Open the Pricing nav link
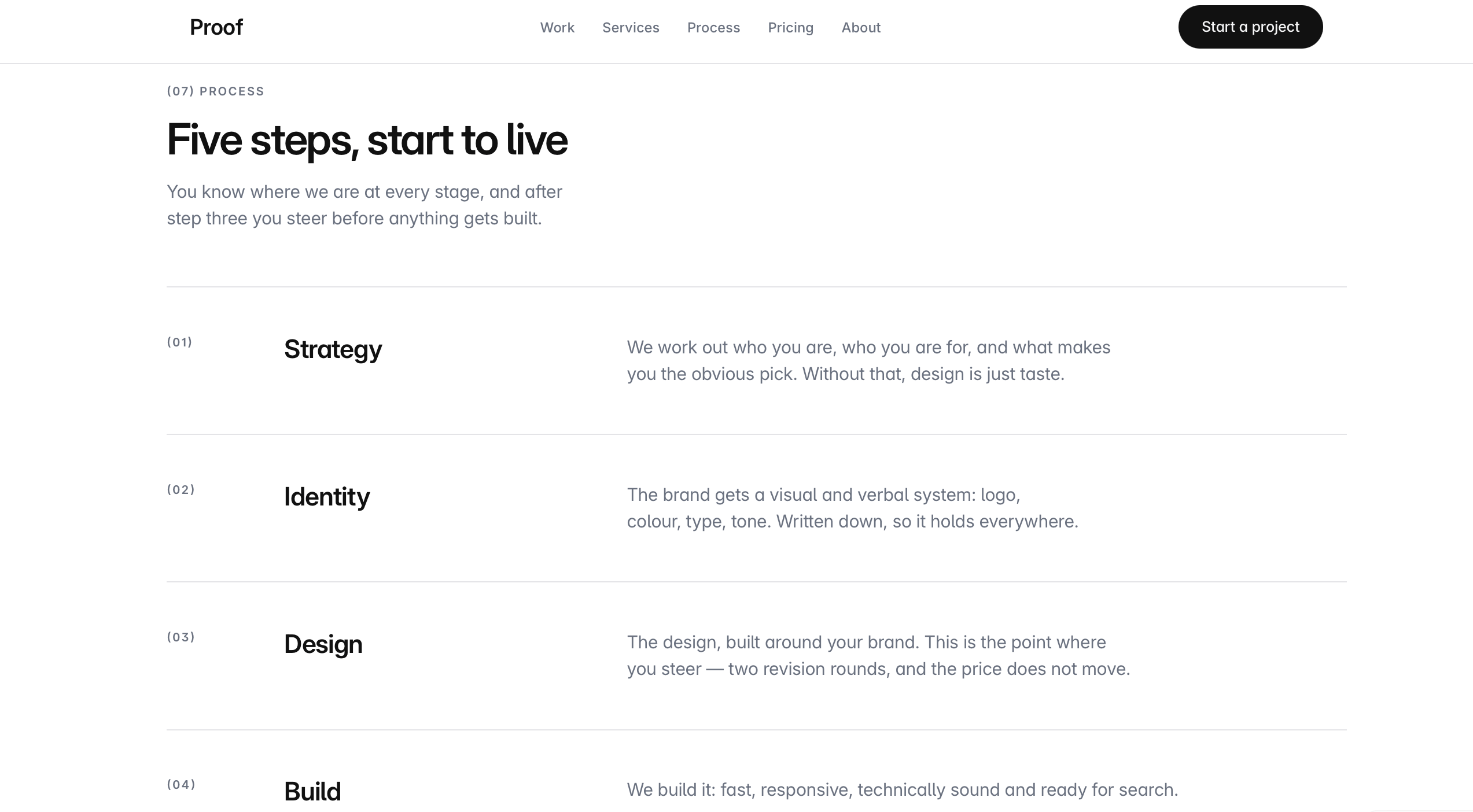This screenshot has width=1473, height=812. 790,28
